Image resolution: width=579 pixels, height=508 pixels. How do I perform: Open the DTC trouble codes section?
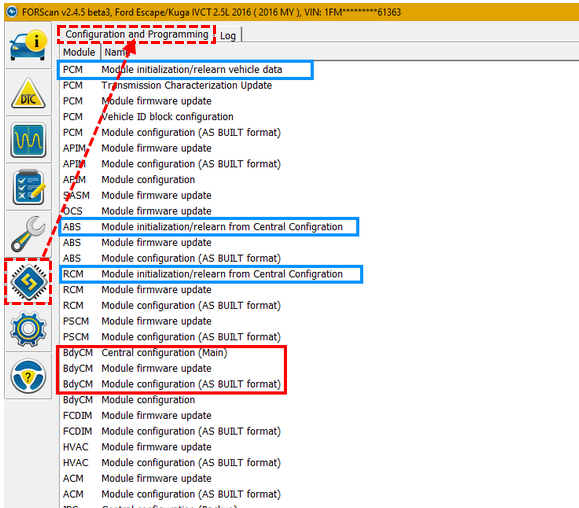28,93
